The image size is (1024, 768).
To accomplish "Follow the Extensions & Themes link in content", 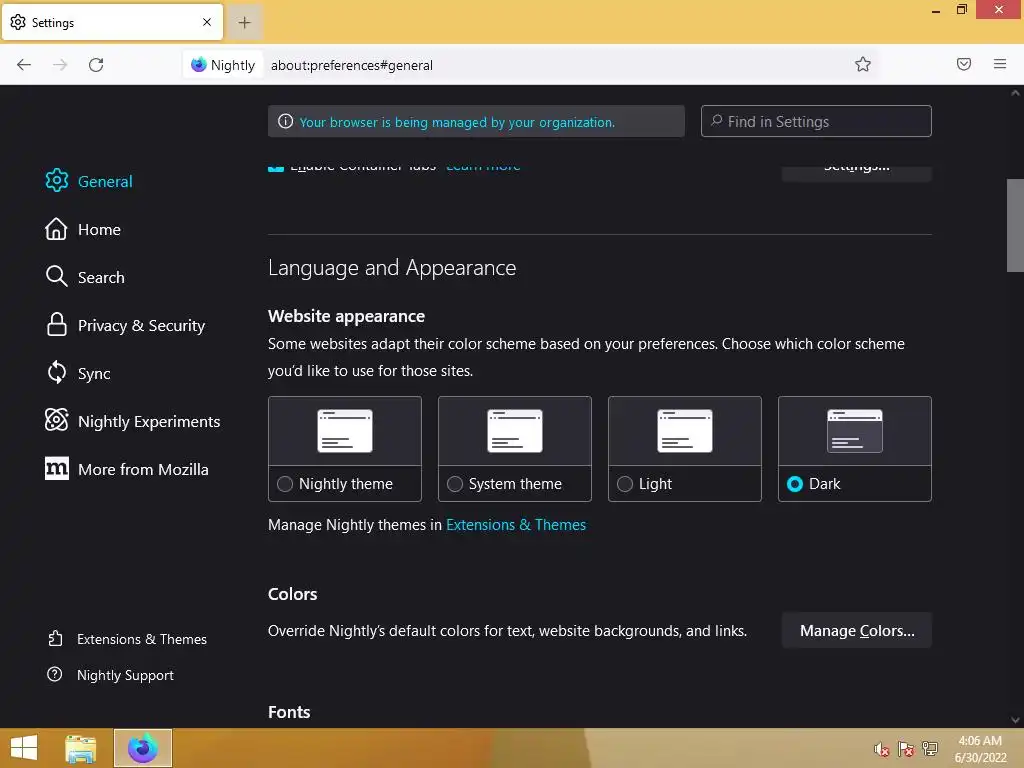I will pos(516,524).
